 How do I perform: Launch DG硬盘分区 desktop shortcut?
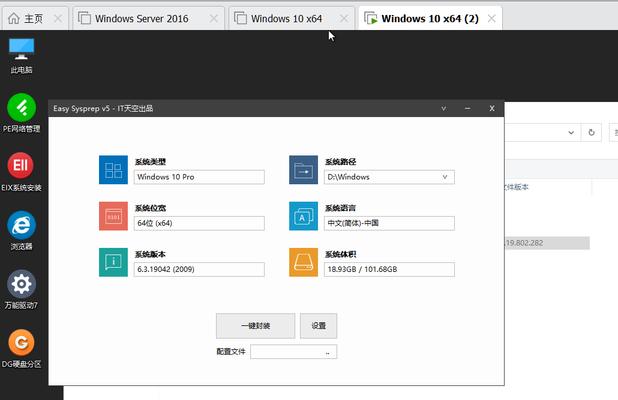click(x=21, y=348)
